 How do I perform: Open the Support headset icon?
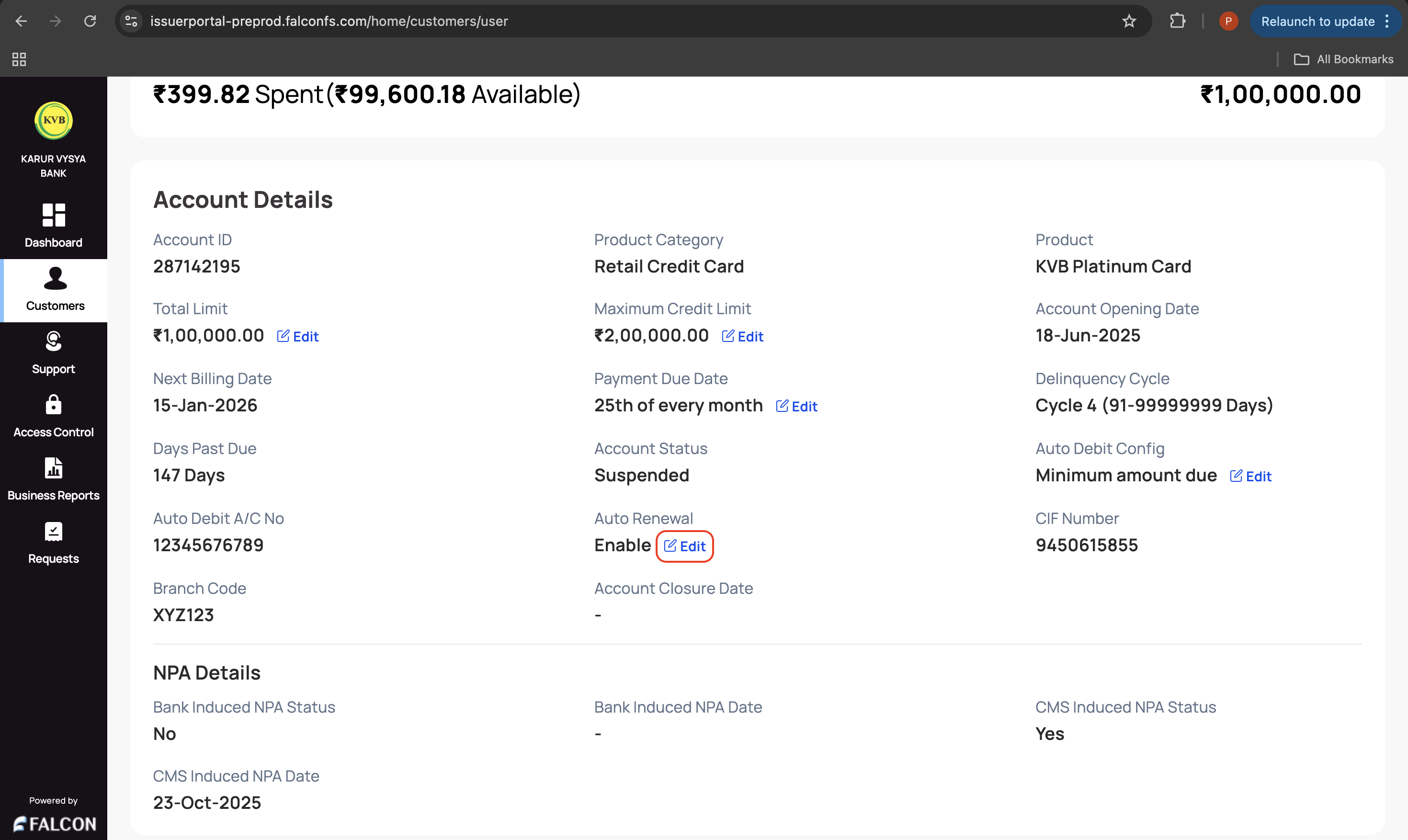pyautogui.click(x=53, y=341)
